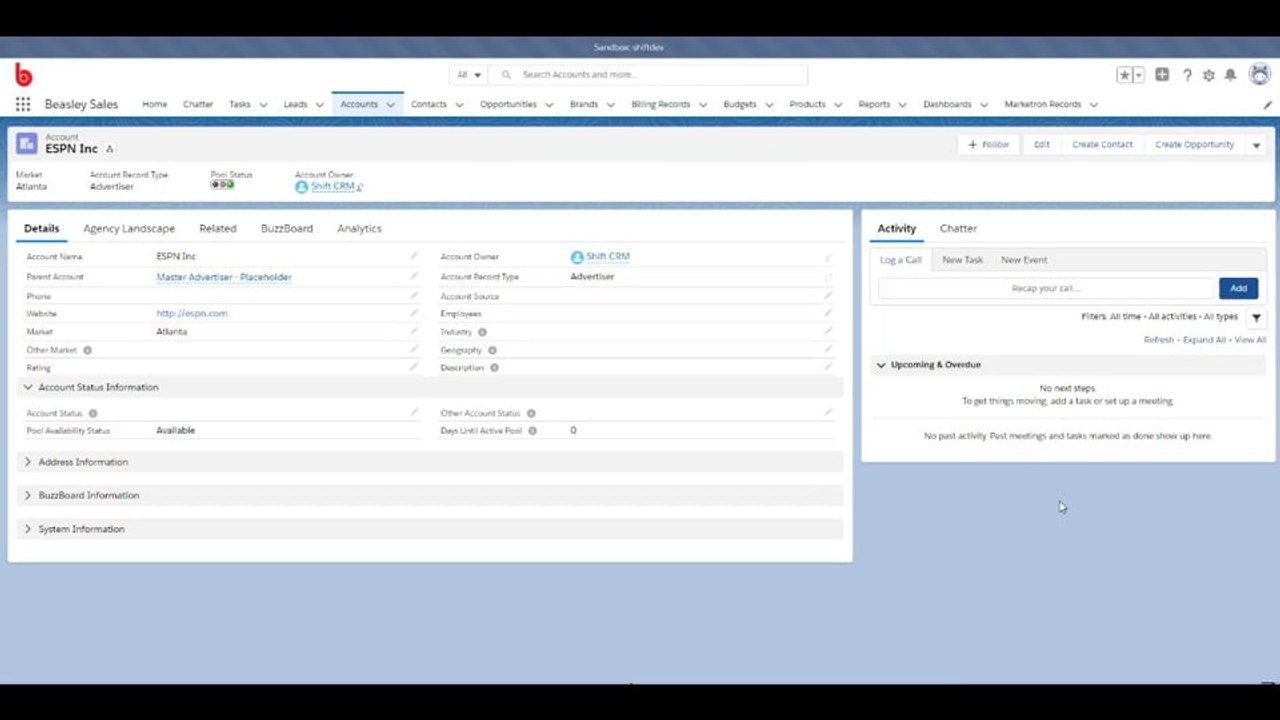
Task: Show help info for Industry field
Action: click(482, 332)
